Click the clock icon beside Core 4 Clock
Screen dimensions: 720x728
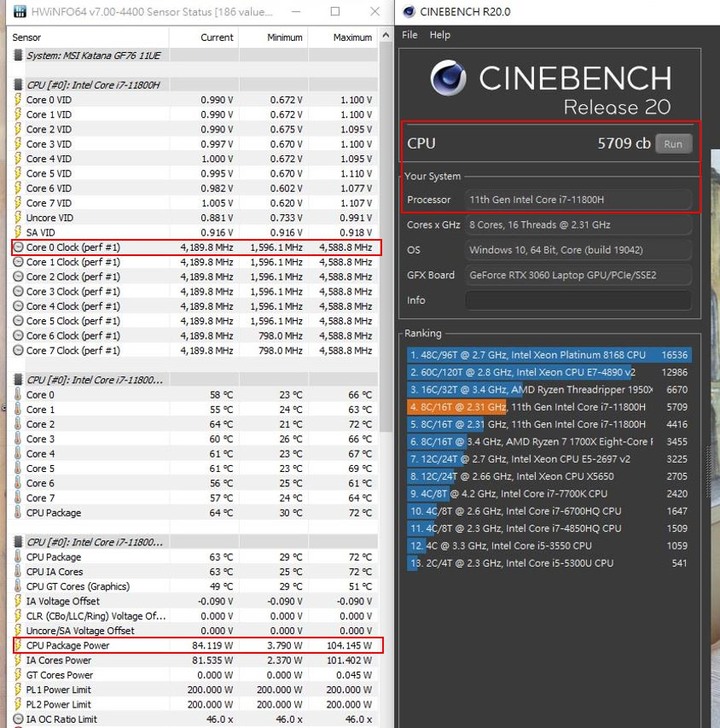[x=18, y=306]
